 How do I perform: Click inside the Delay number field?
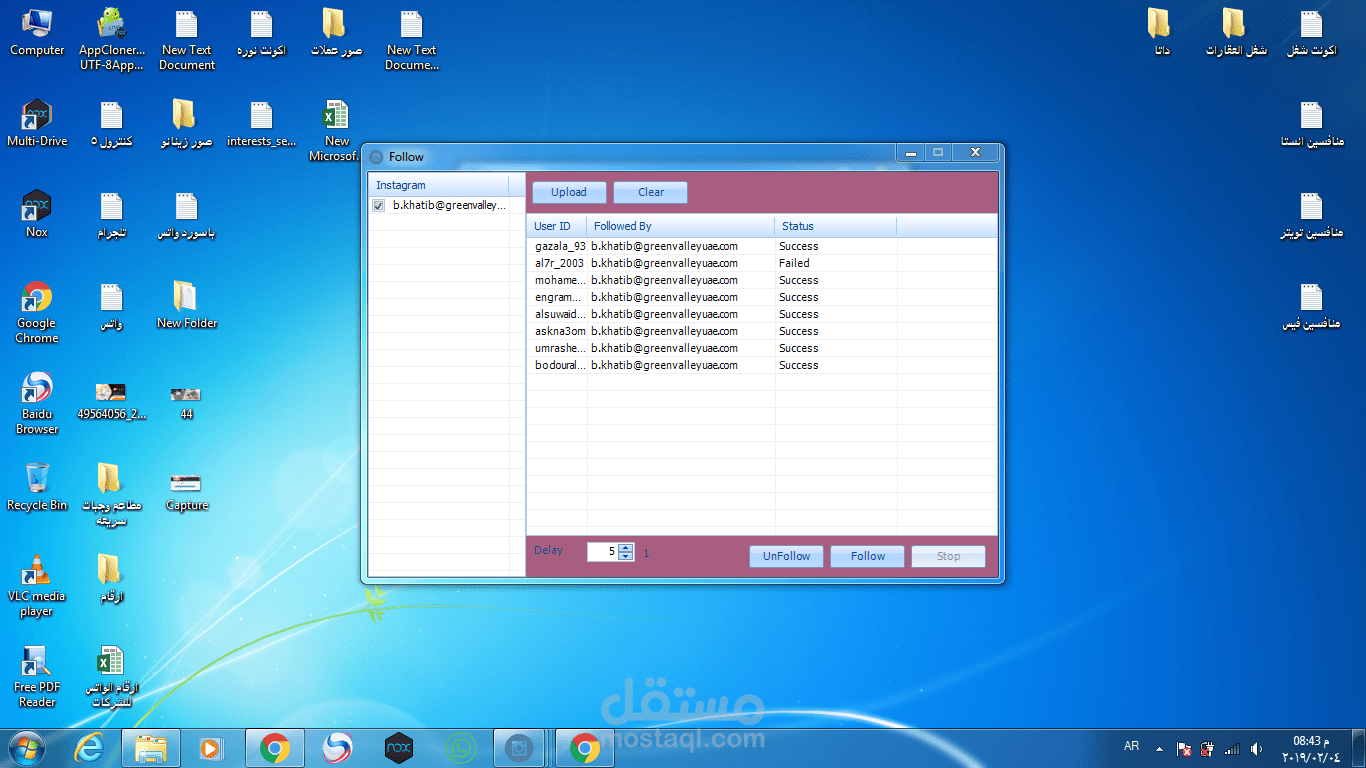point(603,551)
